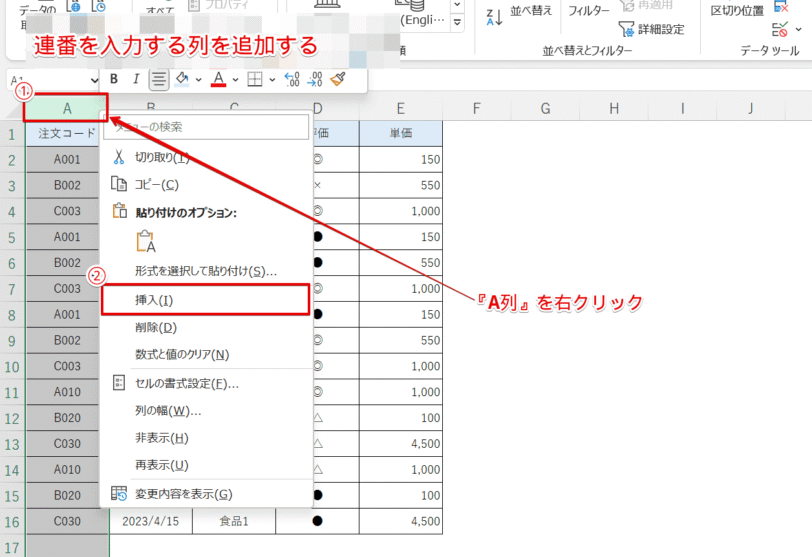
Task: Click the scissors cut icon
Action: tap(119, 157)
